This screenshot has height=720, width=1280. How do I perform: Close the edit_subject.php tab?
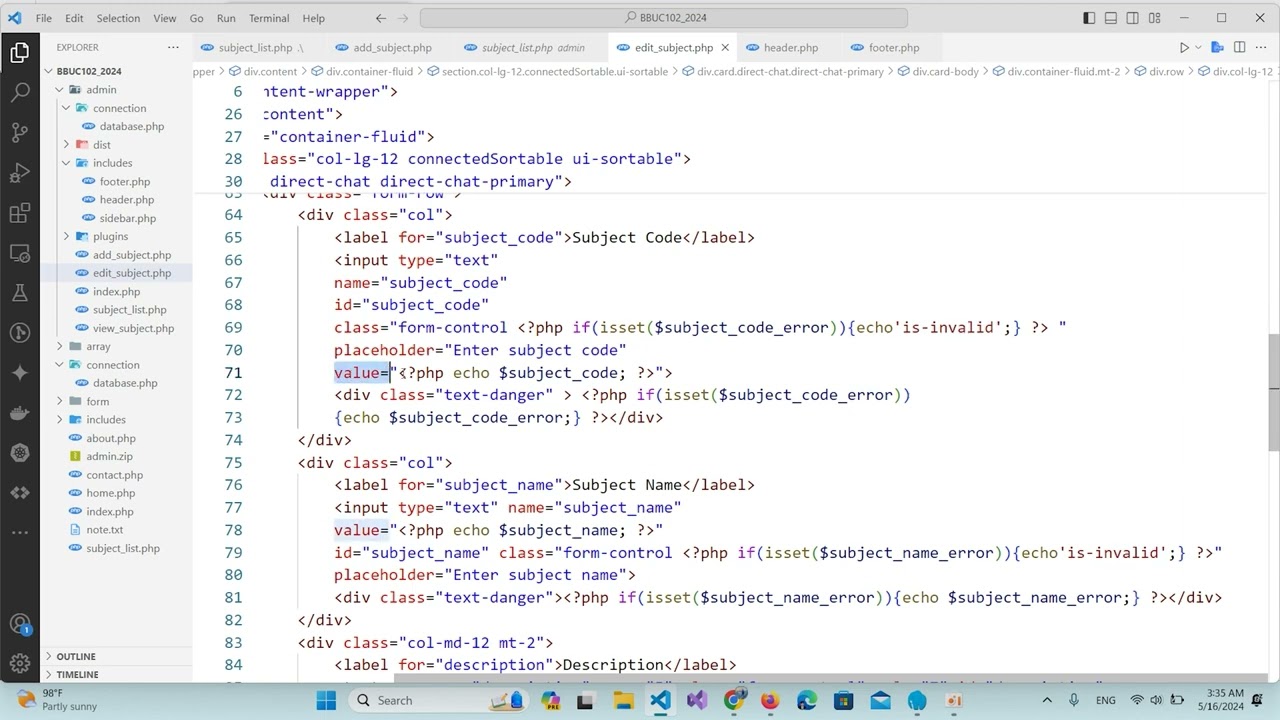click(x=725, y=47)
